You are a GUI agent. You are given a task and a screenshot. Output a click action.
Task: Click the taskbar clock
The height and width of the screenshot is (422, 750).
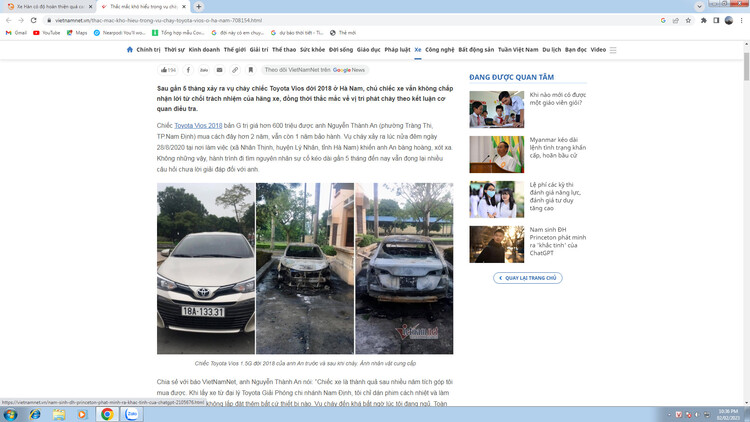point(728,414)
